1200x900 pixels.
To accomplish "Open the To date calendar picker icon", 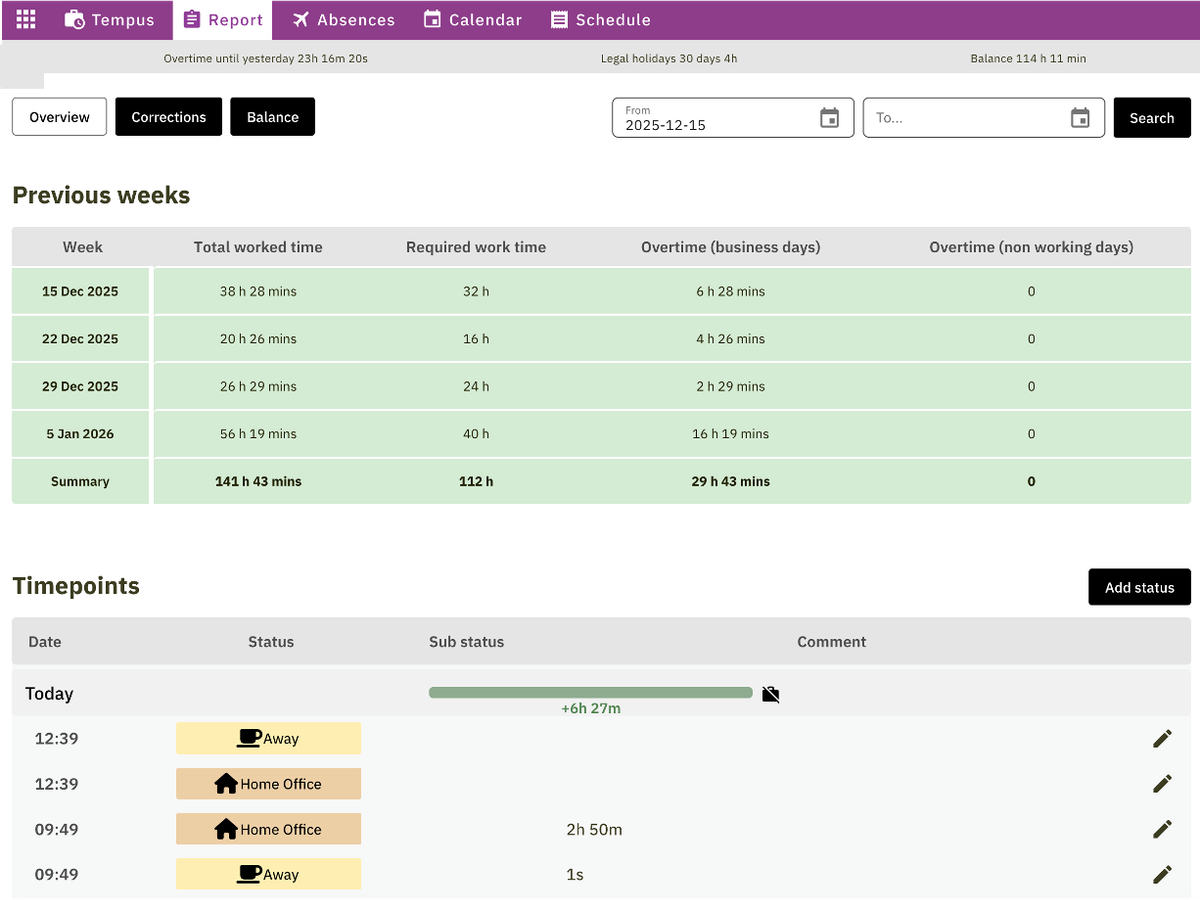I will [x=1081, y=118].
